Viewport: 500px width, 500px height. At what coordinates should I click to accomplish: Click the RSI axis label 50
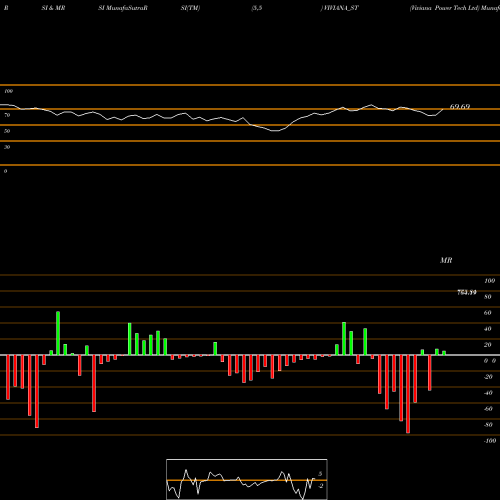point(7,131)
